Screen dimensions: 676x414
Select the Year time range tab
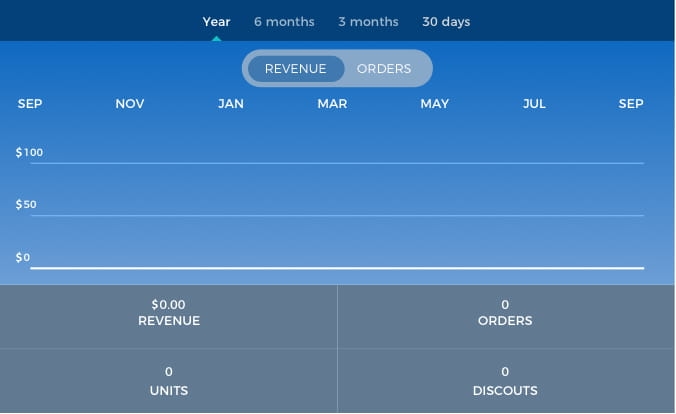click(216, 21)
